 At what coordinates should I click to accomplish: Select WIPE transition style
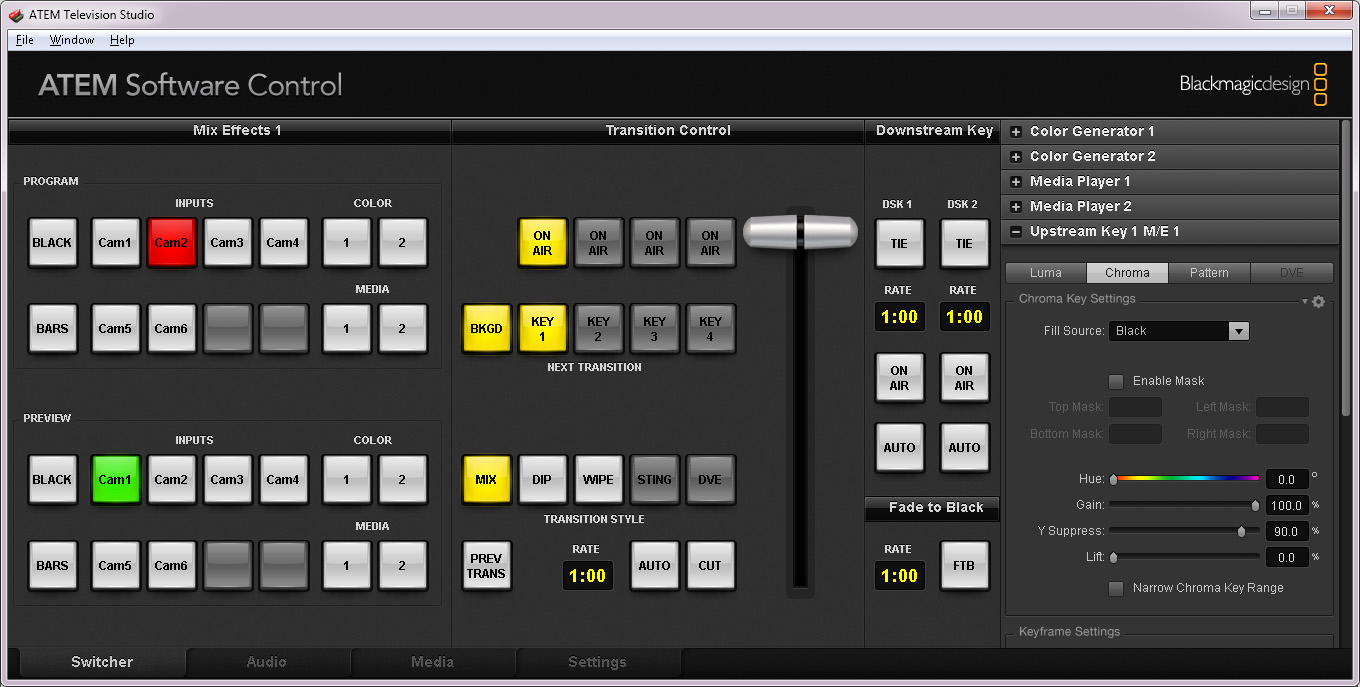pyautogui.click(x=598, y=480)
